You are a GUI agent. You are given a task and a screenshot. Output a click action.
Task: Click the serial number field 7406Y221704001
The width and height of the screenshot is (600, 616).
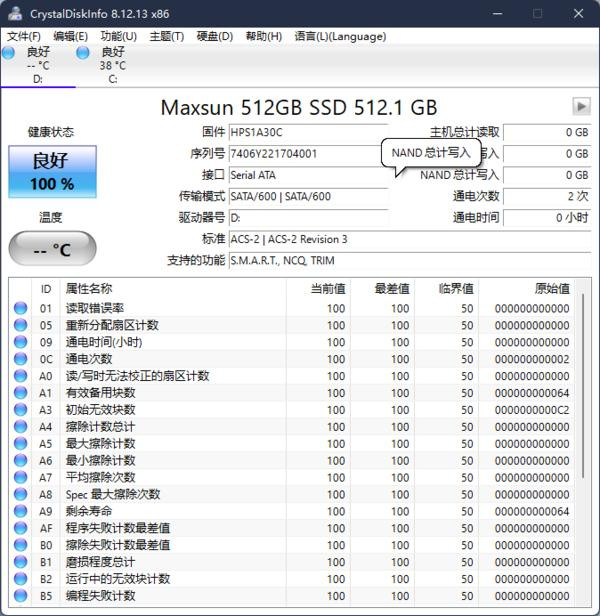point(308,154)
